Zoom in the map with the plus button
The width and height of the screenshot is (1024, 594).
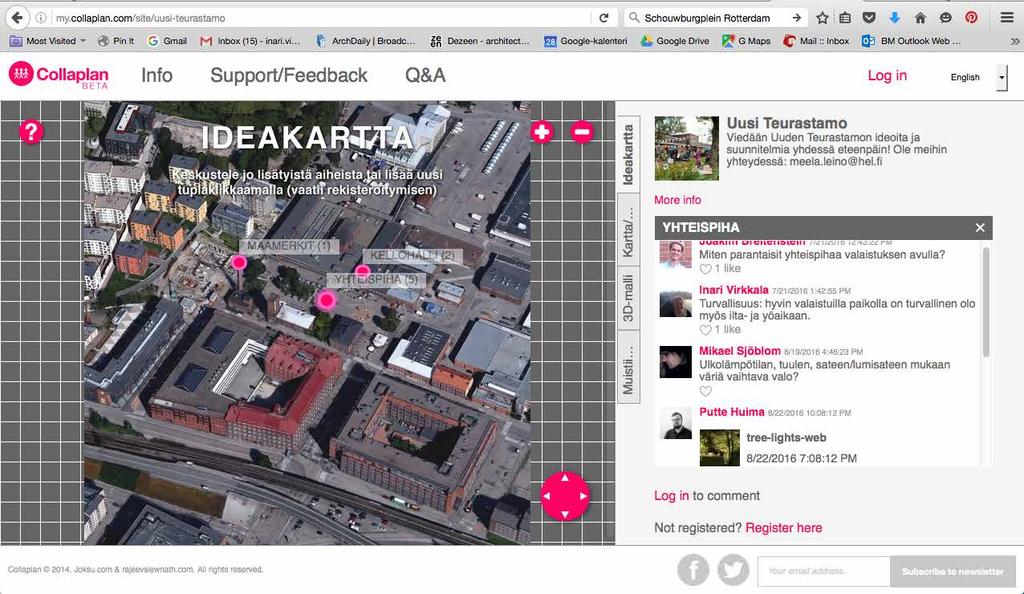pyautogui.click(x=541, y=132)
